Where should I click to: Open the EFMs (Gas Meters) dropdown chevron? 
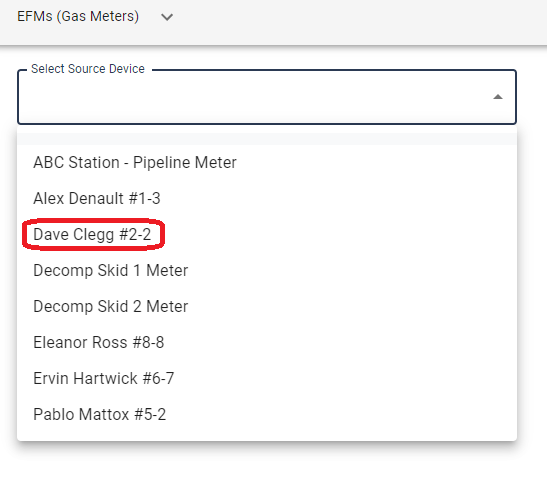point(167,17)
